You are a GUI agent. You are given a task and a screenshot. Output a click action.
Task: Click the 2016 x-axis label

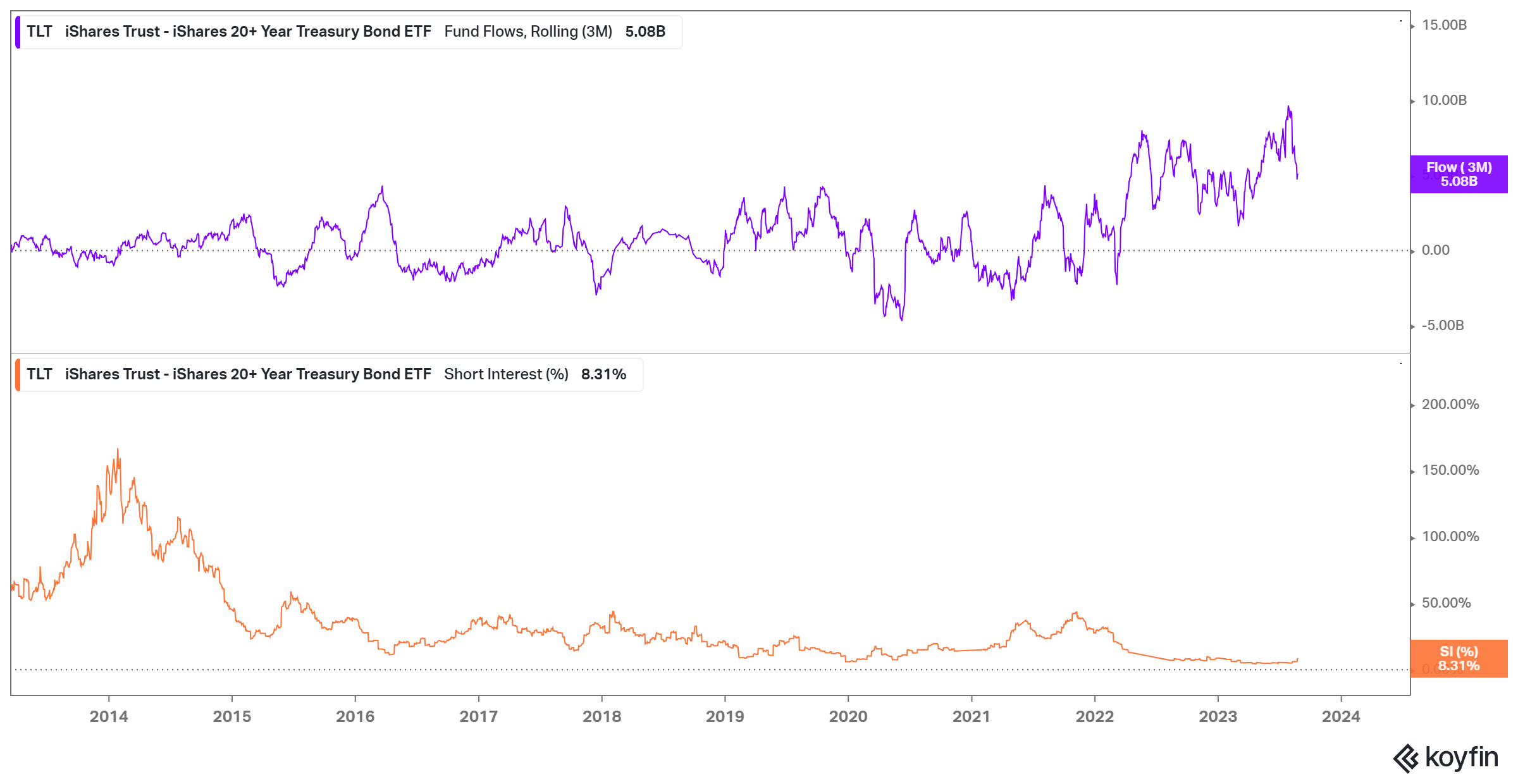pos(355,717)
